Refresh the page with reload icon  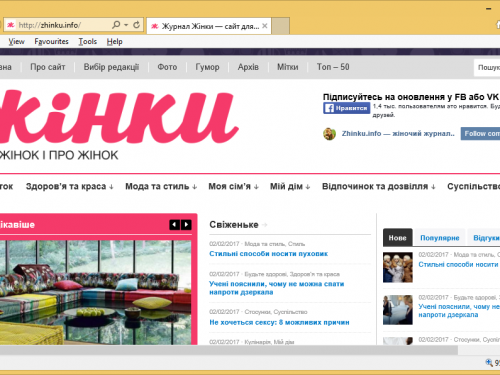click(136, 25)
